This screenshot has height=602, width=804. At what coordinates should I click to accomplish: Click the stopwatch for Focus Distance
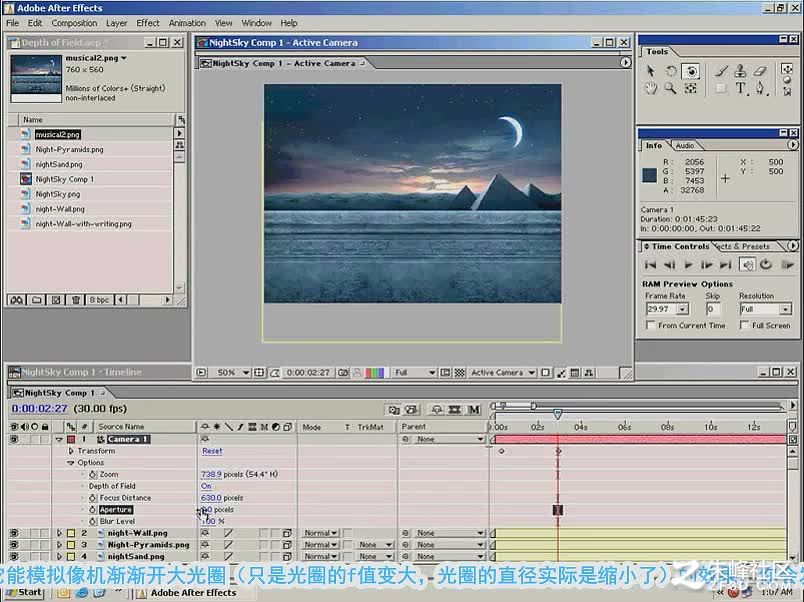pos(93,498)
